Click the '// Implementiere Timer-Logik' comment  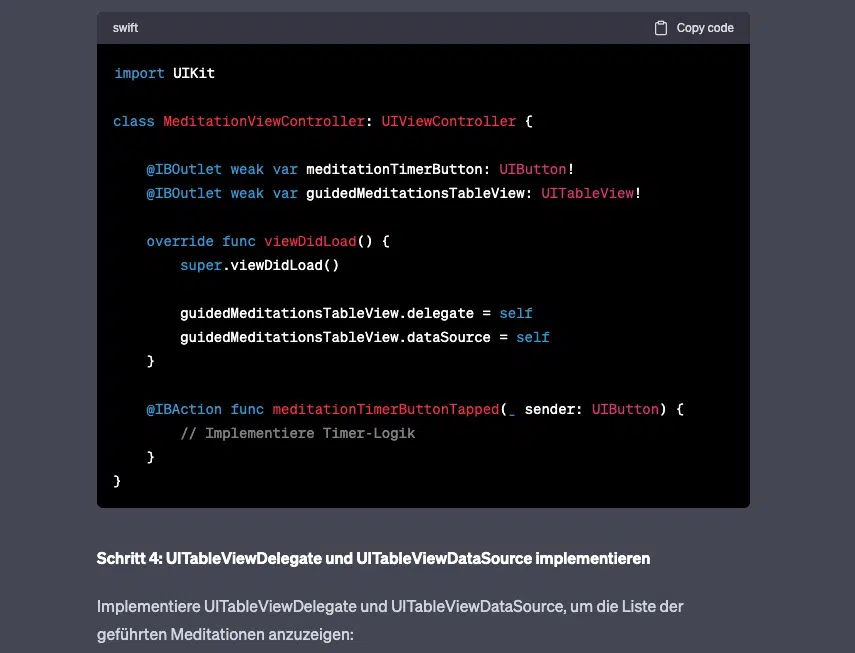[x=297, y=433]
